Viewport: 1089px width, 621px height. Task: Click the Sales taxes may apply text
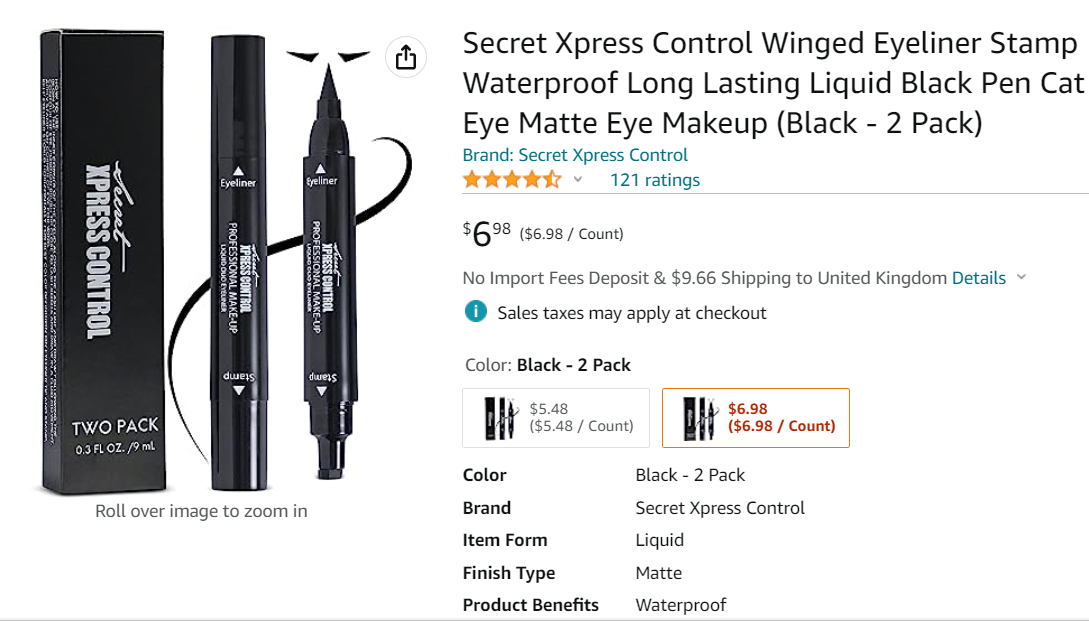pos(632,313)
